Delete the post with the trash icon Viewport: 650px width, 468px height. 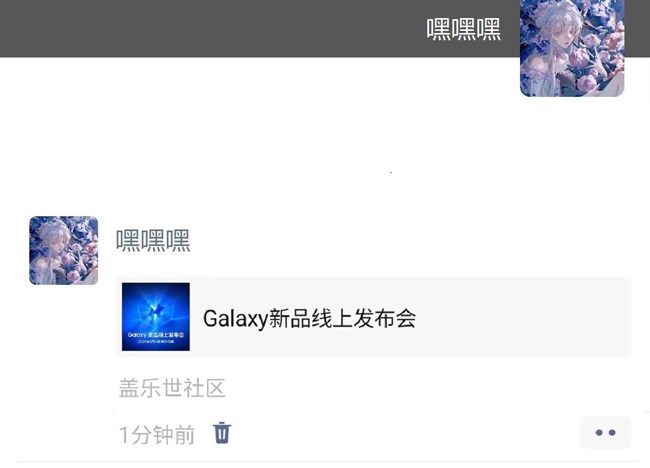(222, 433)
